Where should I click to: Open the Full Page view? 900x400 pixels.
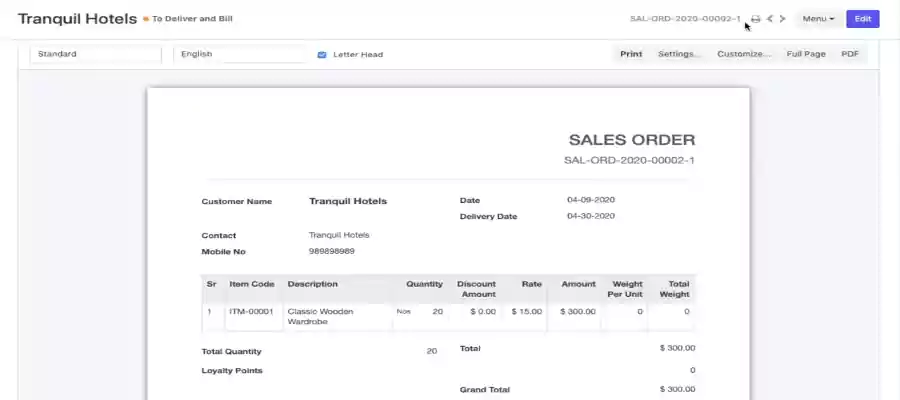(806, 54)
